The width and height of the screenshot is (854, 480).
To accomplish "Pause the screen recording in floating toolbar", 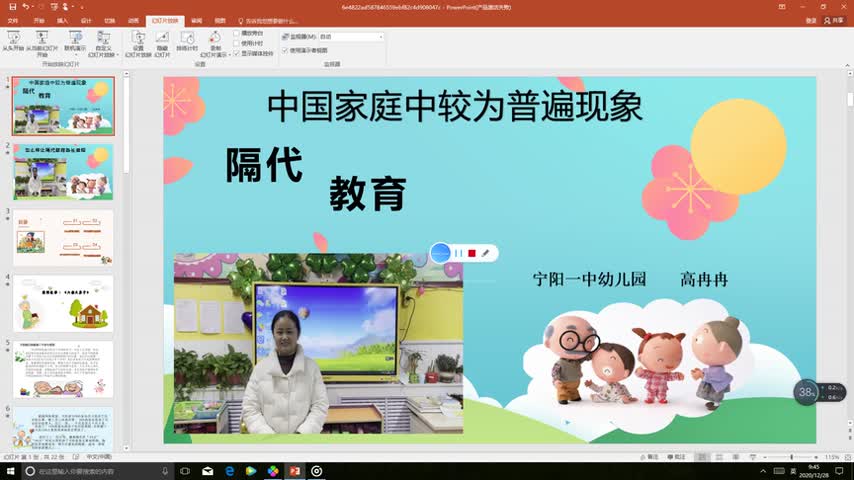I will [458, 254].
